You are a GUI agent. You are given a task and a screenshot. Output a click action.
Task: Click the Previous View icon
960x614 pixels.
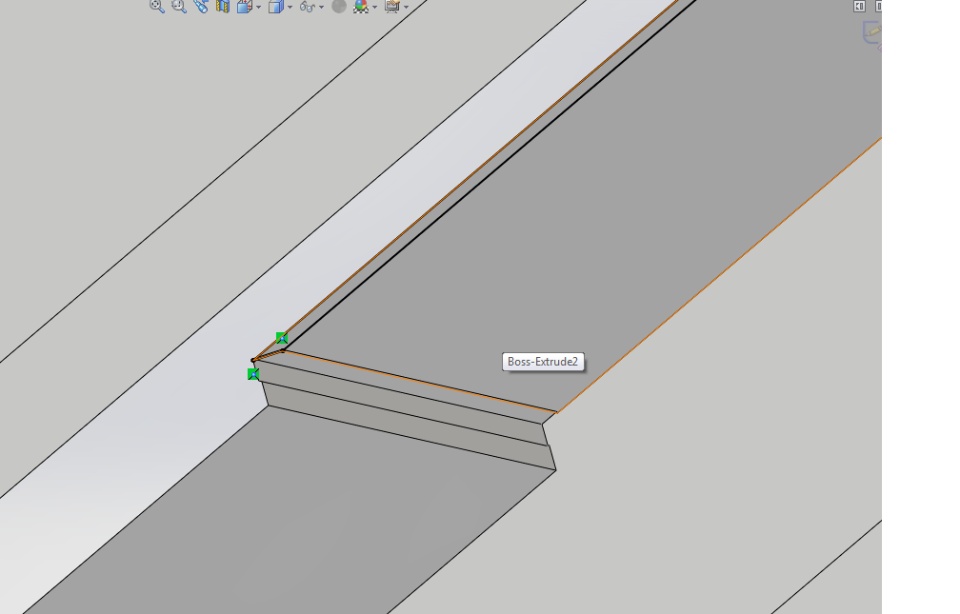click(201, 6)
